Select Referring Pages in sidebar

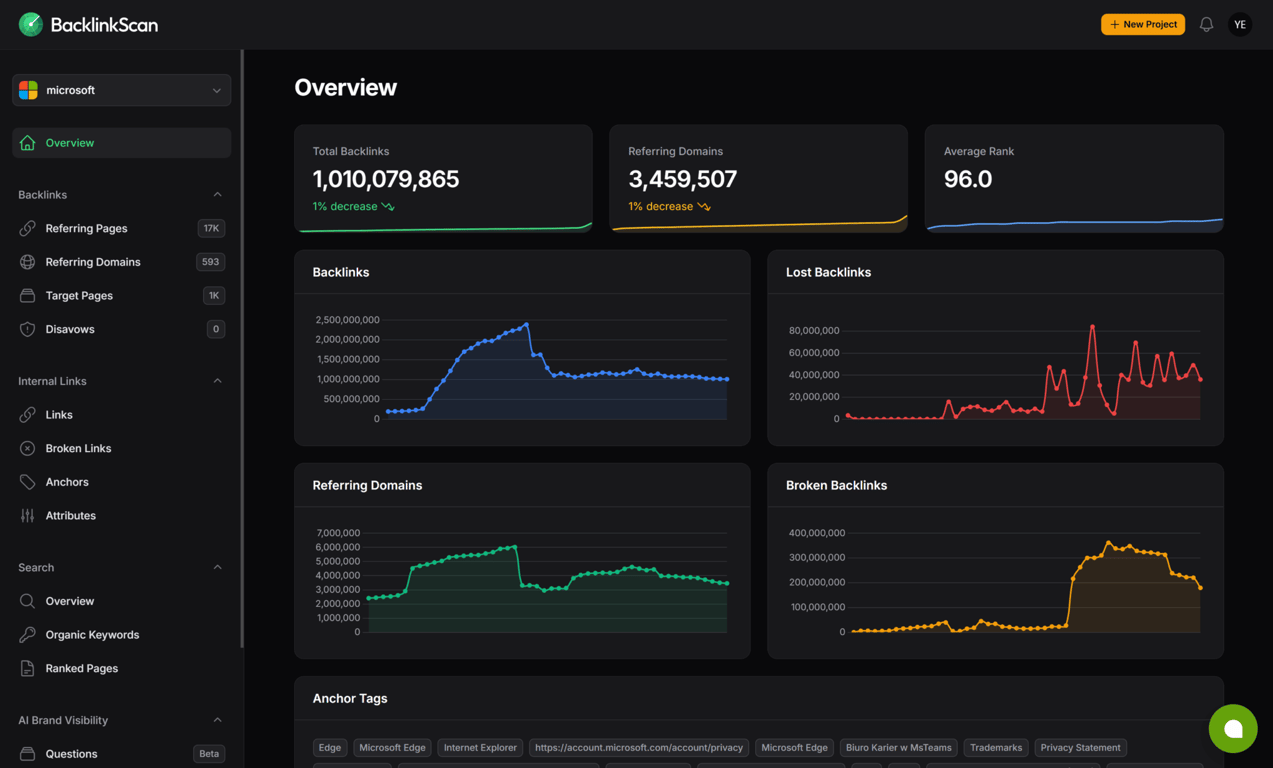86,228
